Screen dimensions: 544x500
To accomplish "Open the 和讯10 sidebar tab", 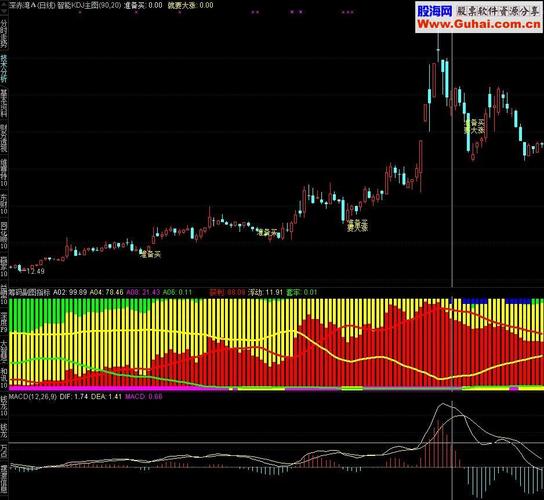I will point(3,378).
